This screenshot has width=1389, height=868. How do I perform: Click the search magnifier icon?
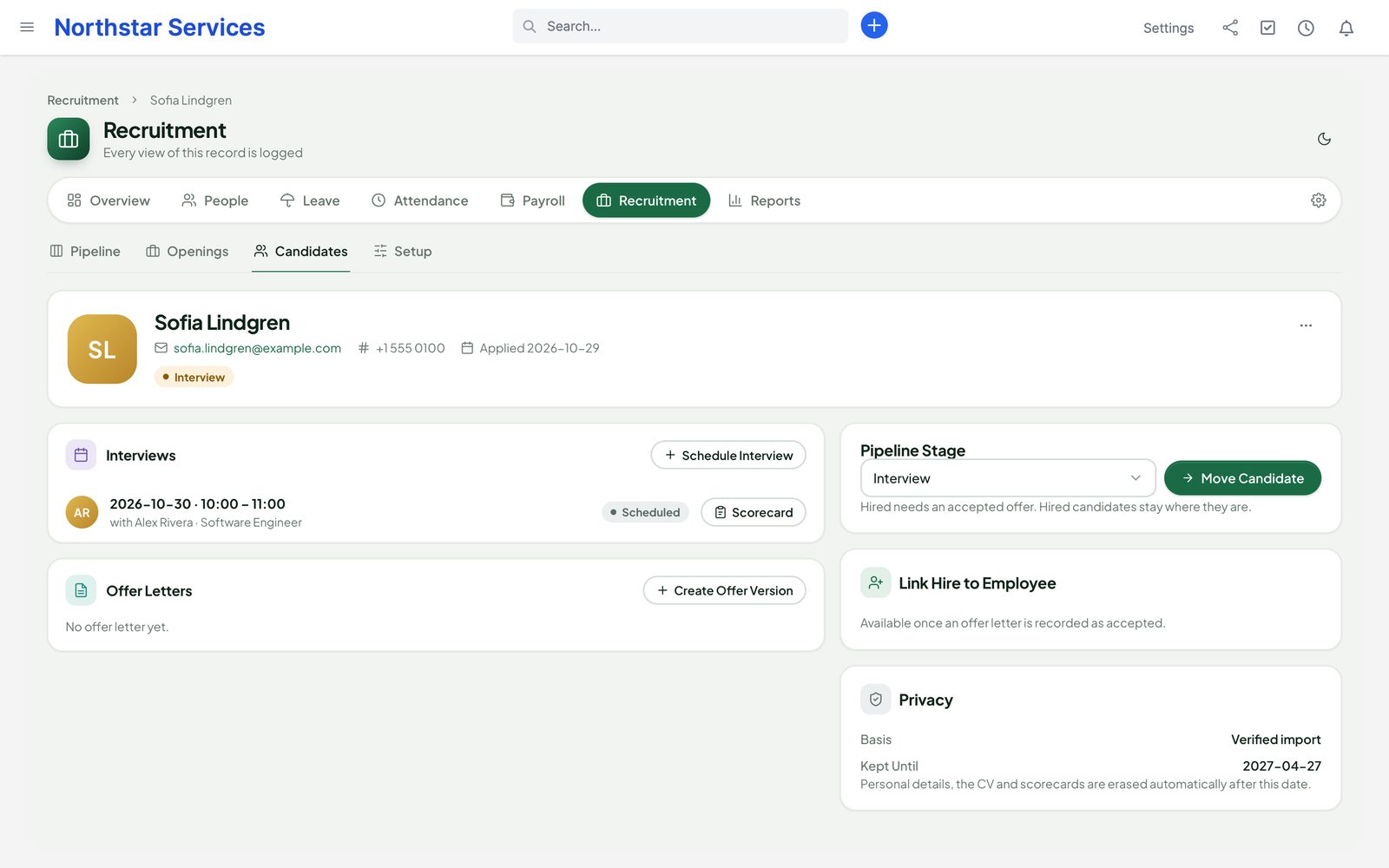(529, 26)
